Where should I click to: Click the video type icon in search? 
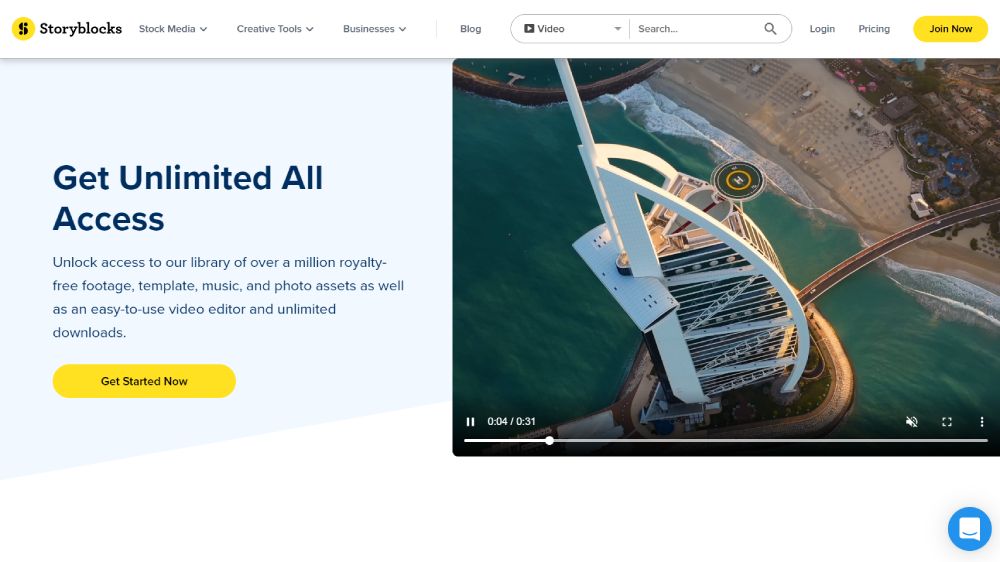click(x=529, y=29)
